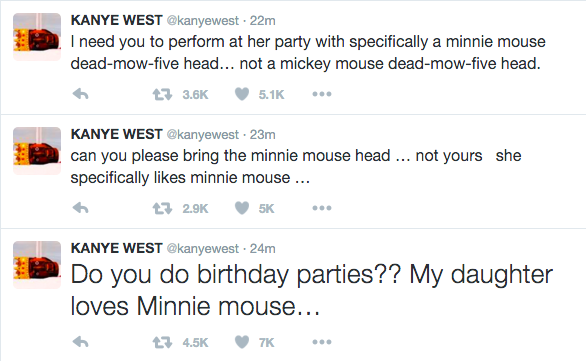This screenshot has height=361, width=586.
Task: Click the KANYE WEST name on the top tweet
Action: click(117, 20)
